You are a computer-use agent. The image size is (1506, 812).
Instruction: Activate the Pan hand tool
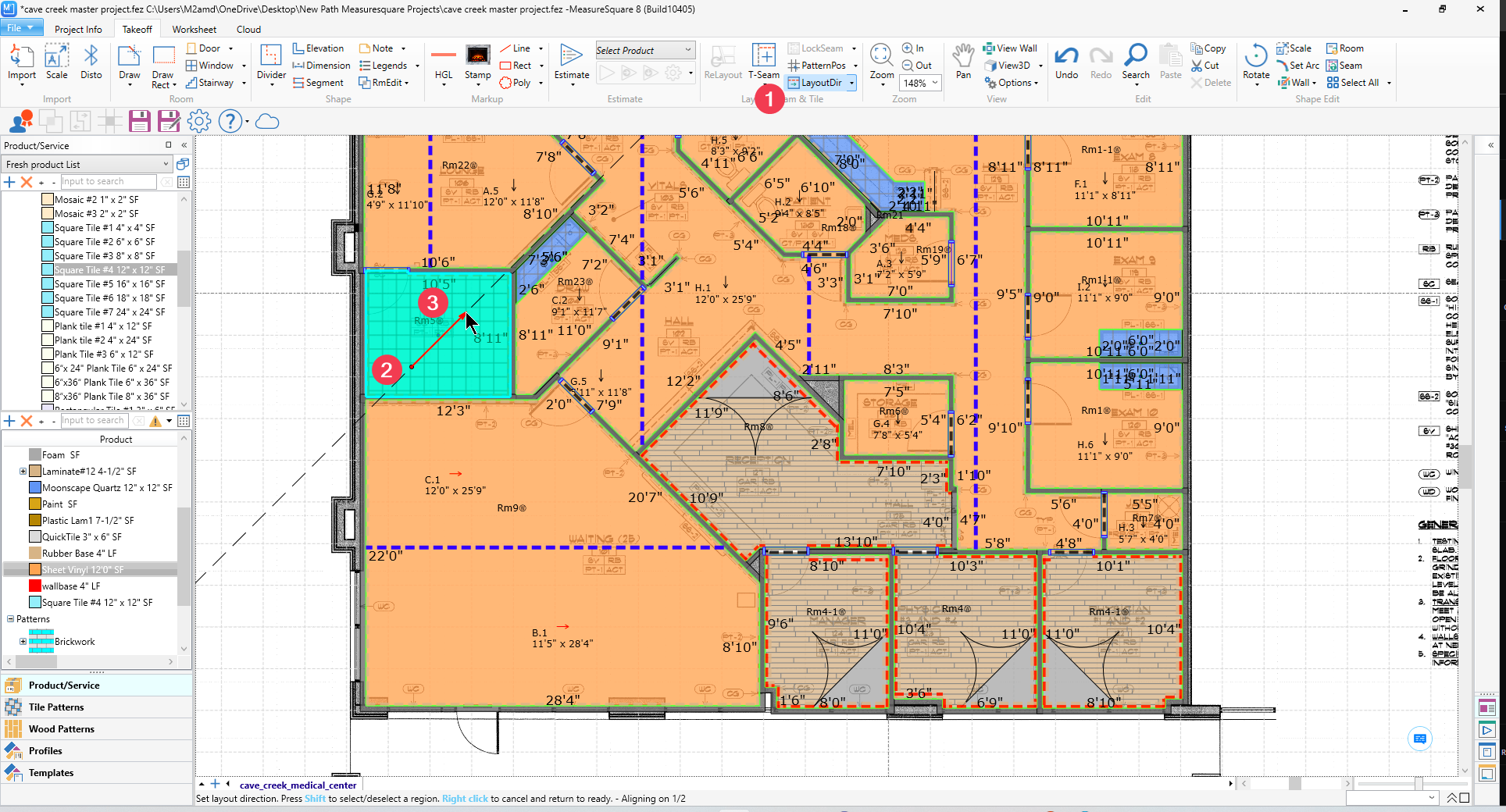click(963, 62)
